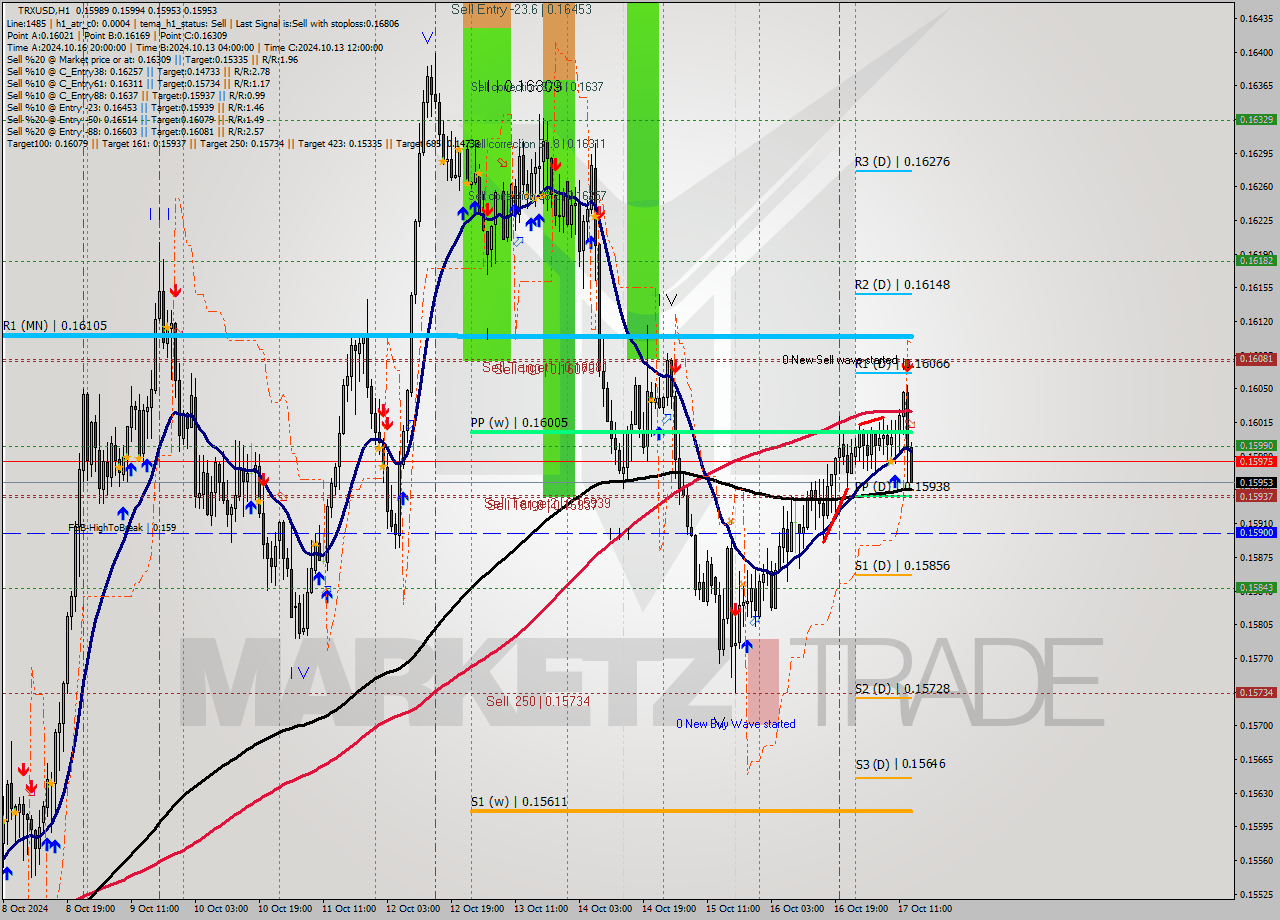Select the red 0.15975 price tag

tap(1256, 461)
